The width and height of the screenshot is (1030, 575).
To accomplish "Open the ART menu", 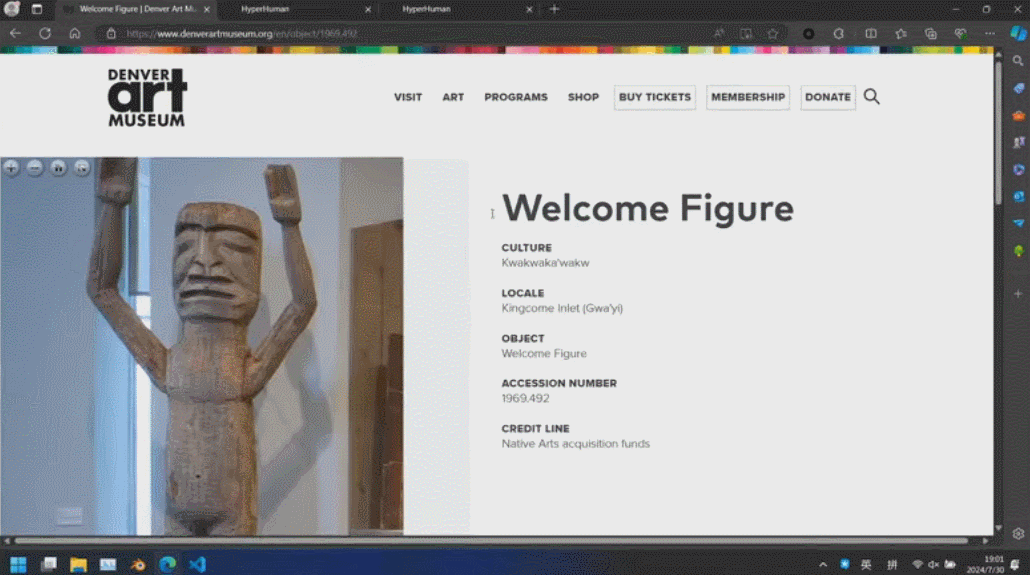I will click(x=453, y=97).
